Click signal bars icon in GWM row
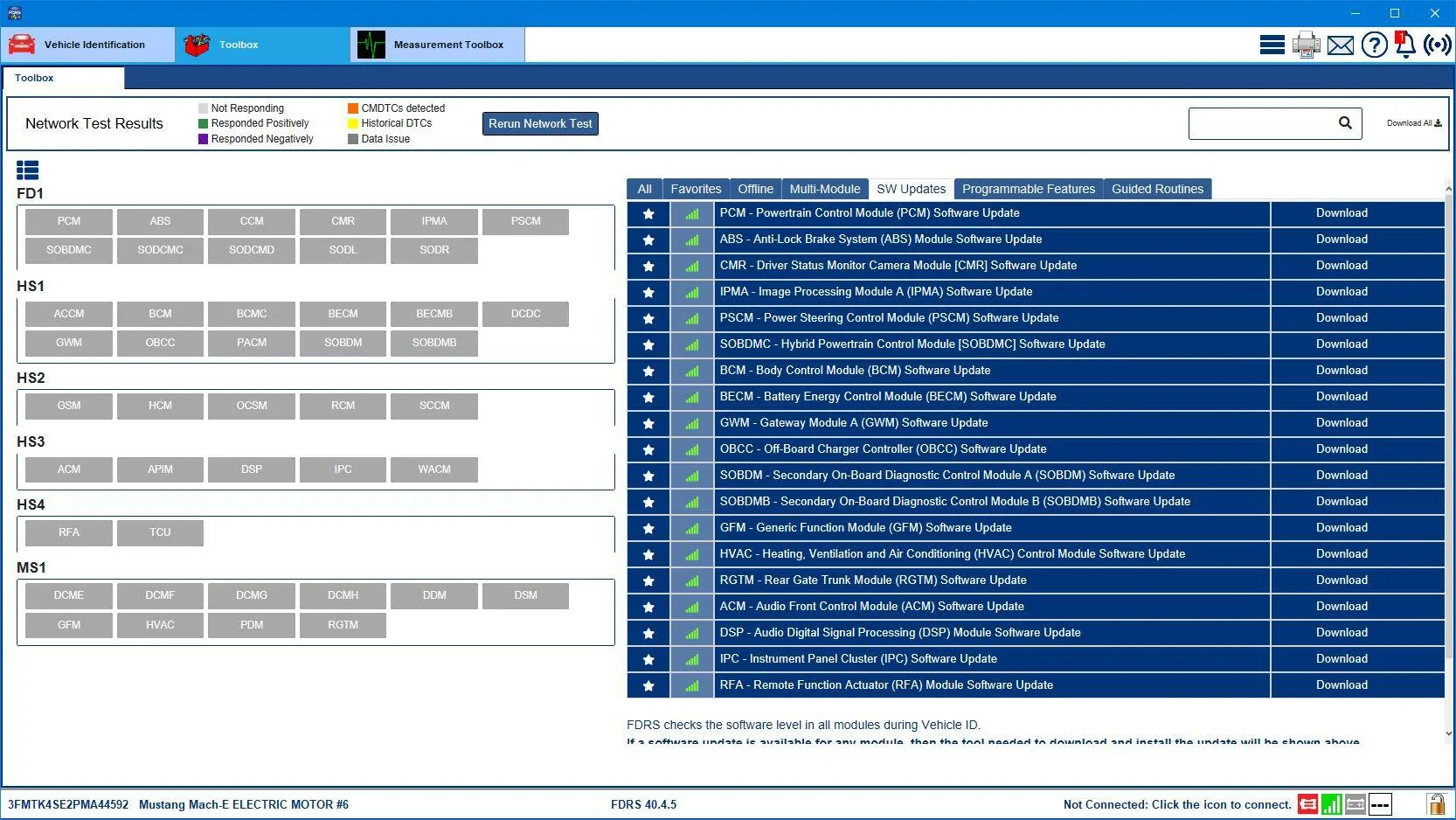The width and height of the screenshot is (1456, 820). click(x=692, y=423)
